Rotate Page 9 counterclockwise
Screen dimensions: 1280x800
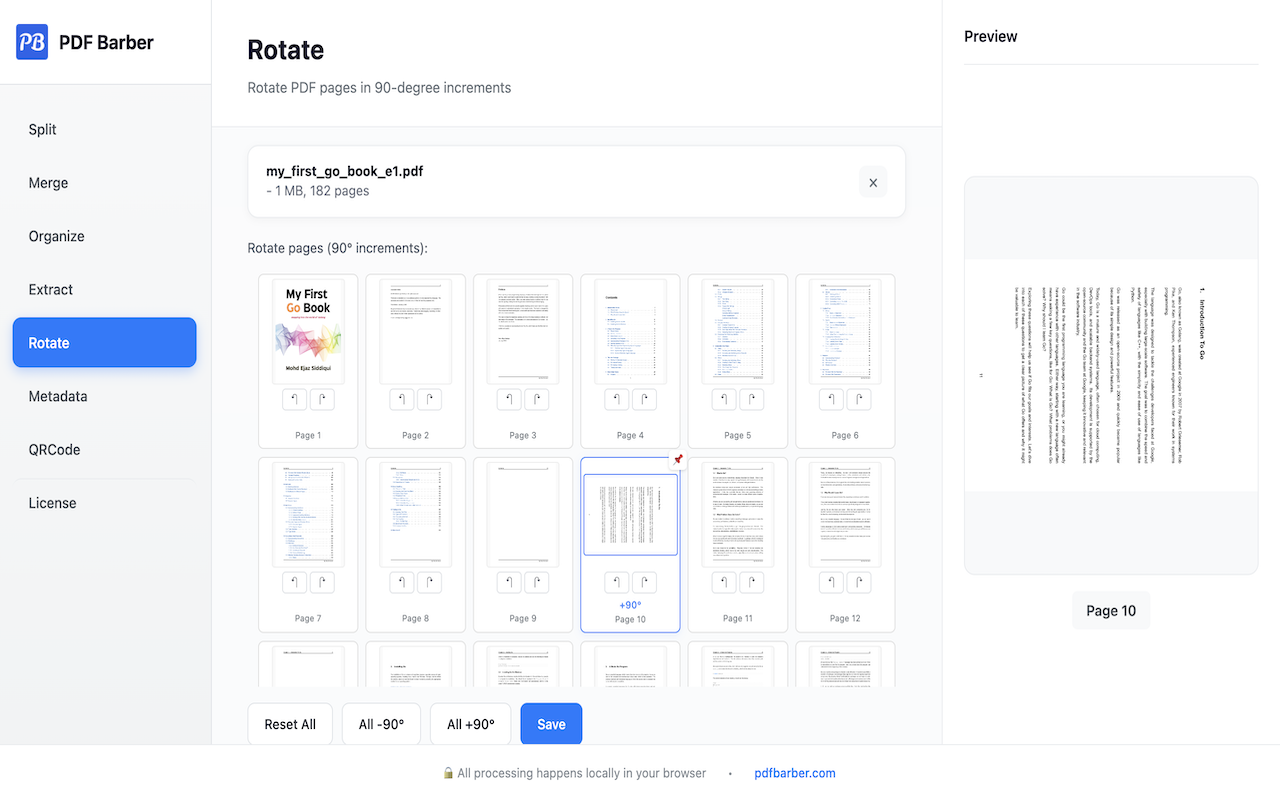[x=510, y=583]
